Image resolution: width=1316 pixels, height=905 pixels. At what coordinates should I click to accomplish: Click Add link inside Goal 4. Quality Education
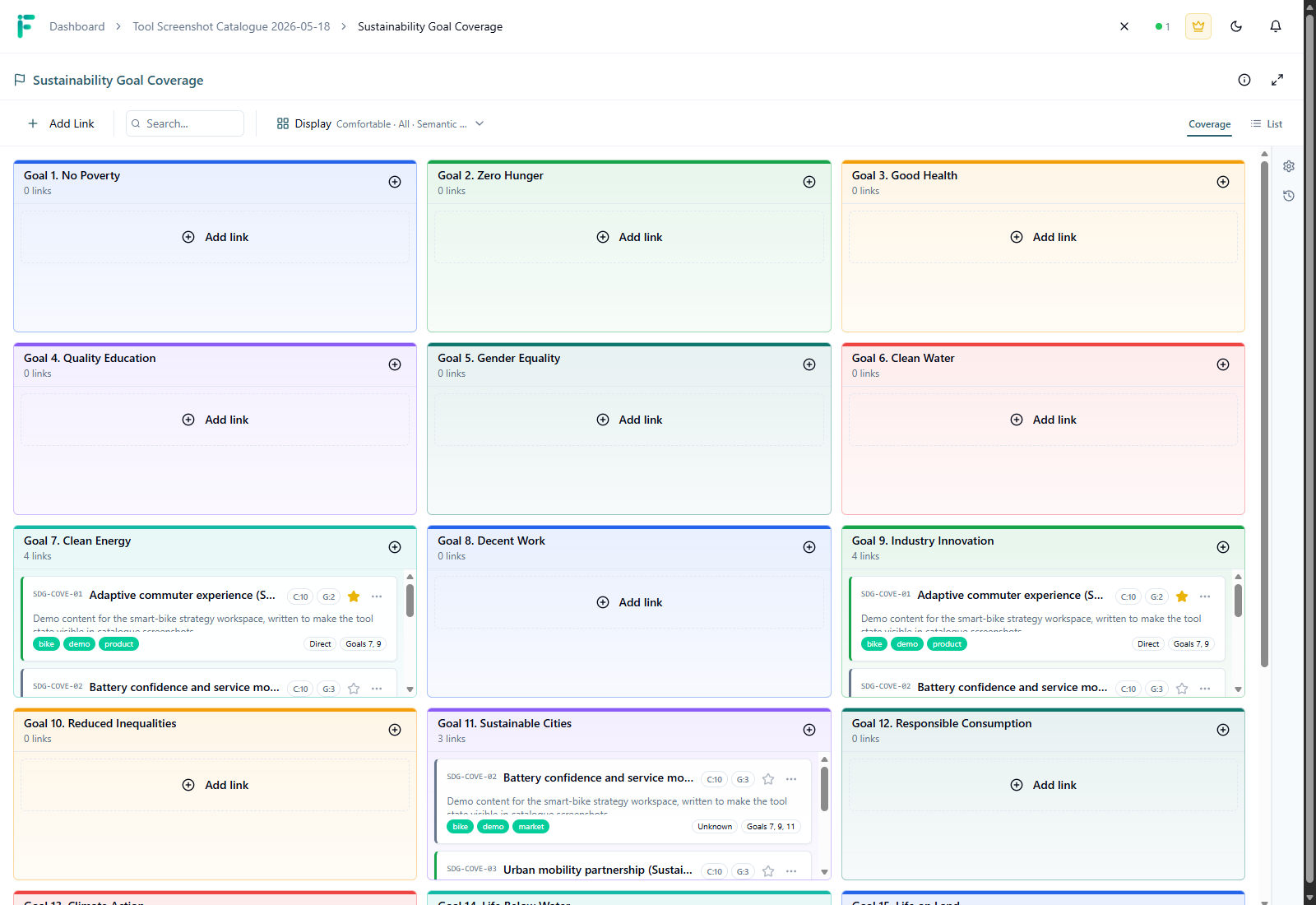click(x=215, y=420)
